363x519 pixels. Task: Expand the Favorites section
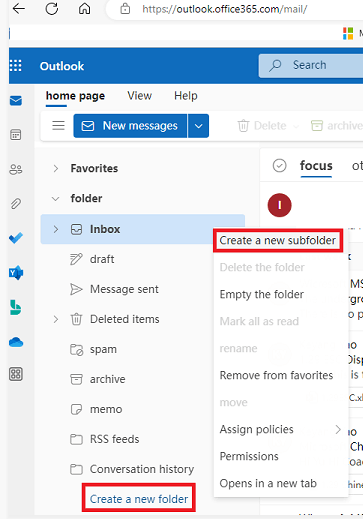coord(56,168)
